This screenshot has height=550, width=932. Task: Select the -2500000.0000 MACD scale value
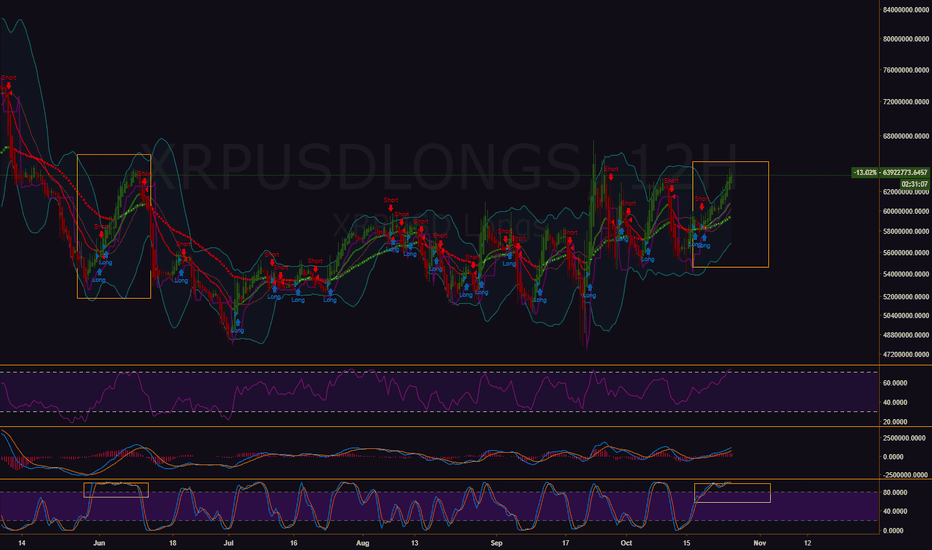click(905, 475)
